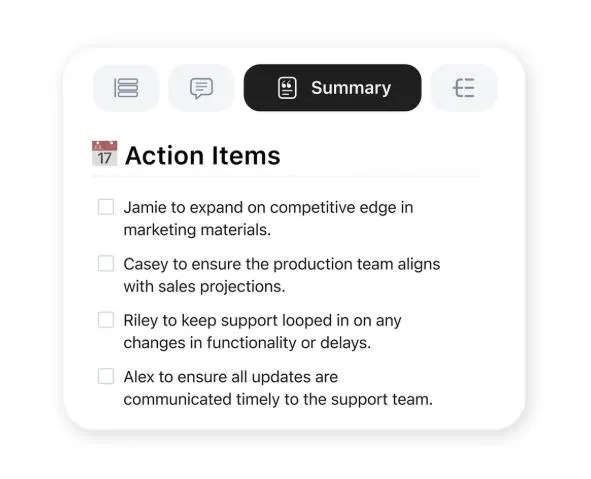Click the Action Items heading
Screen dimensions: 591x479
pos(203,155)
